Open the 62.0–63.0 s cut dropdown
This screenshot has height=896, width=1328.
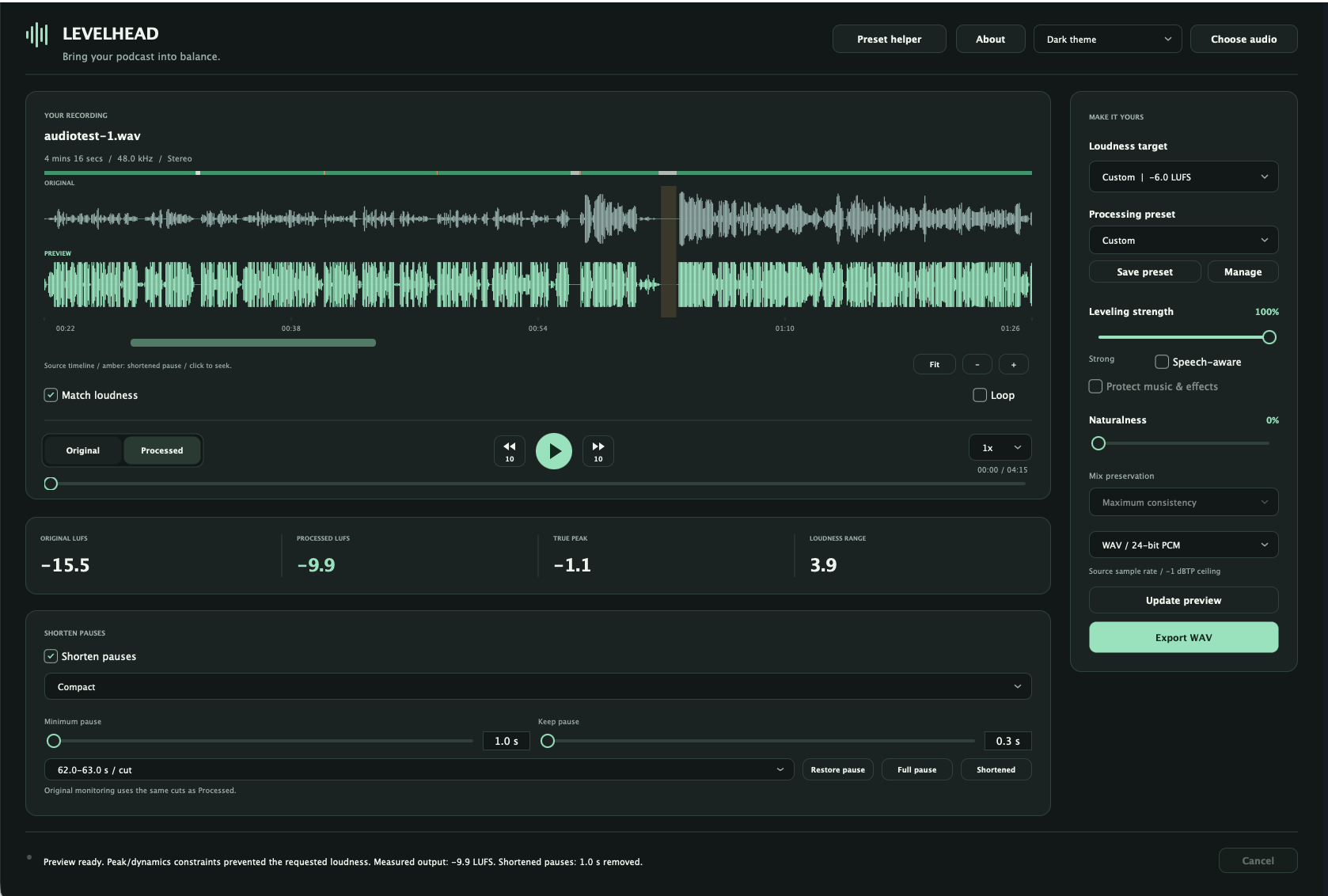[x=419, y=769]
